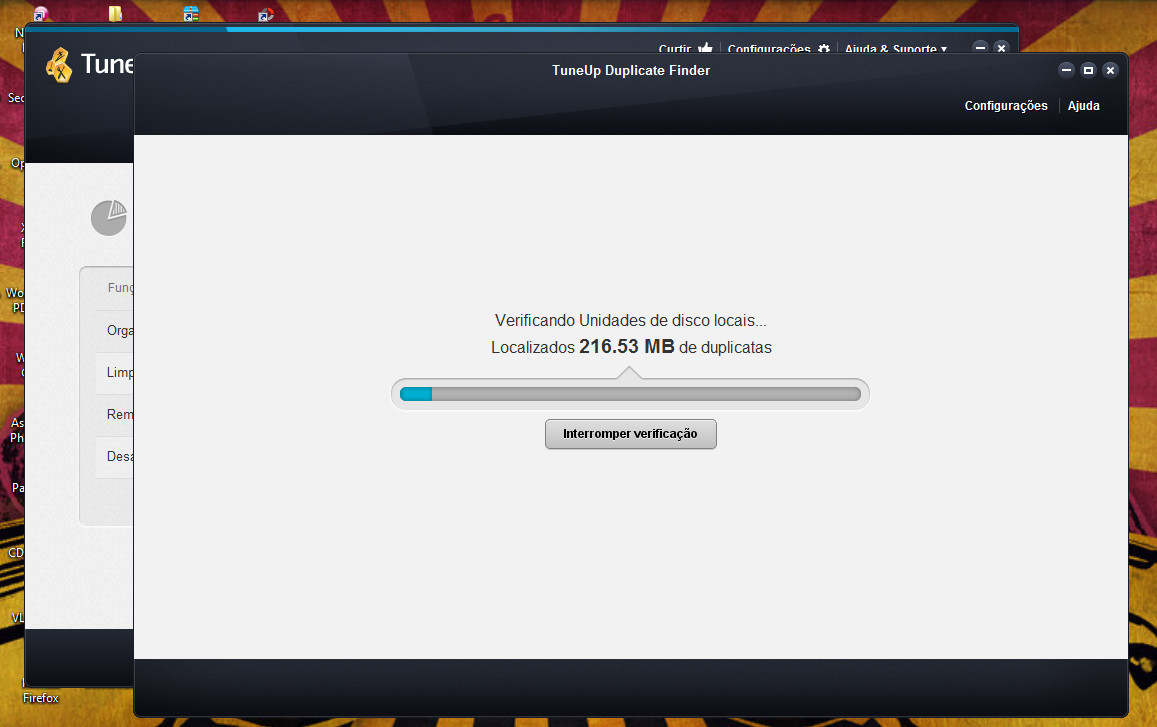Click the Interromper verificação button
Image resolution: width=1157 pixels, height=727 pixels.
pyautogui.click(x=630, y=434)
